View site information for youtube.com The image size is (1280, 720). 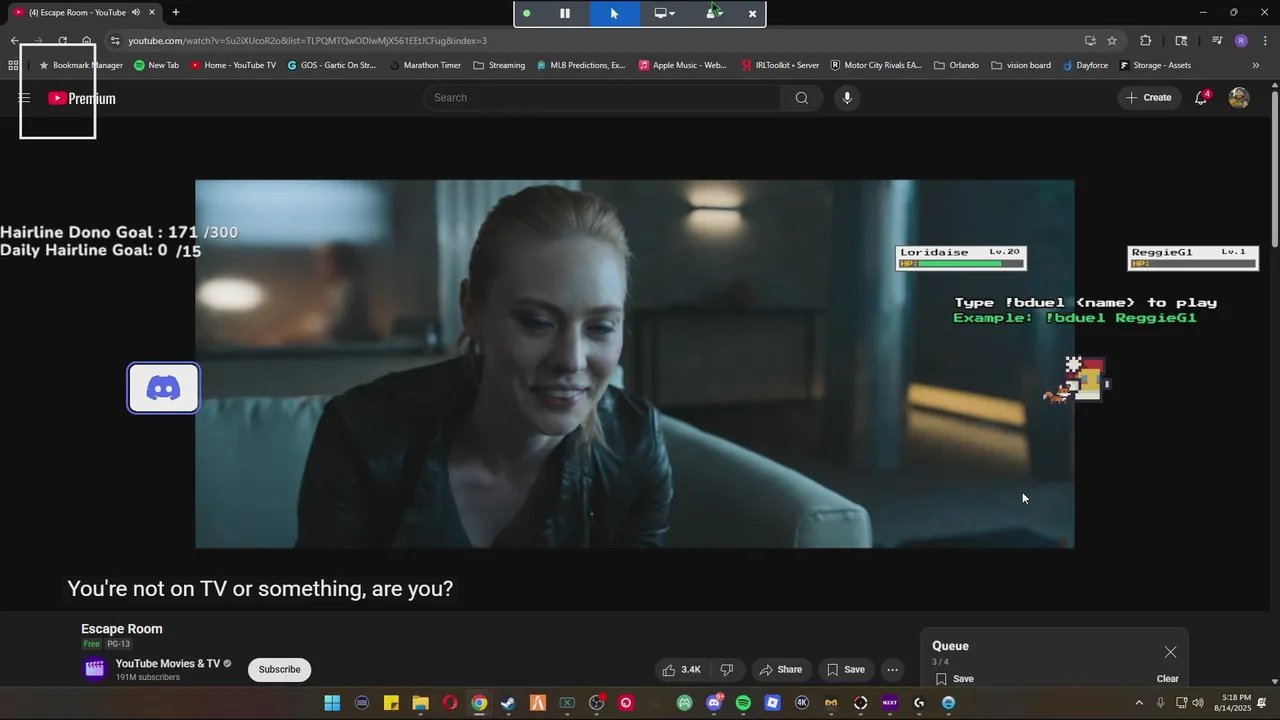pyautogui.click(x=115, y=41)
